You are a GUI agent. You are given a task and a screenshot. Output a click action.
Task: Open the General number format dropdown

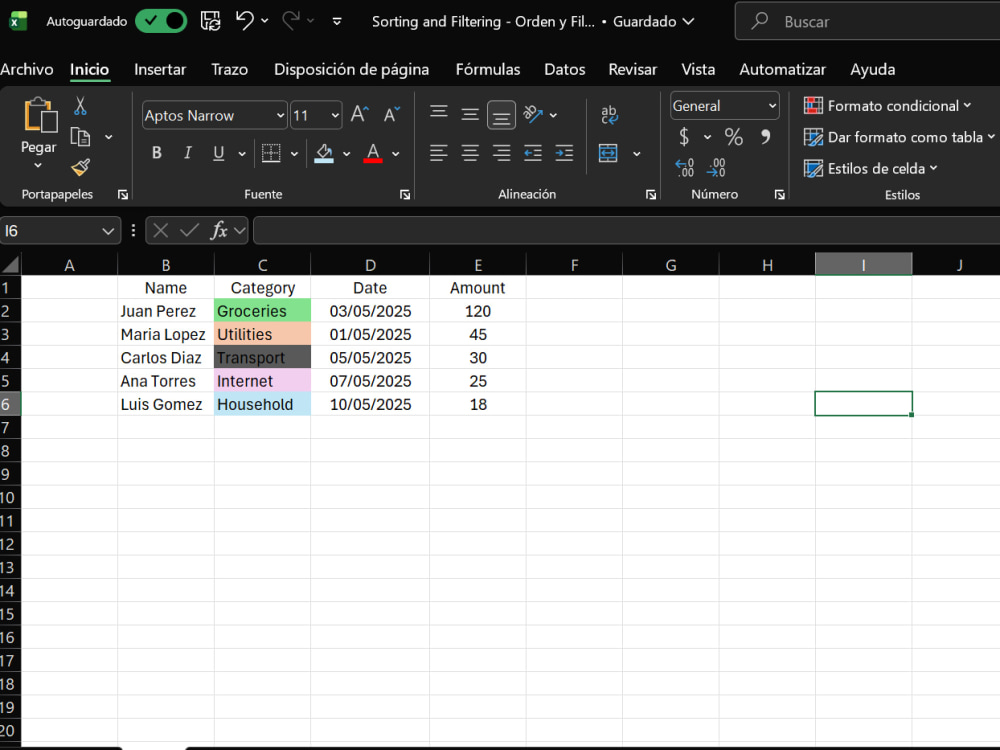point(772,106)
